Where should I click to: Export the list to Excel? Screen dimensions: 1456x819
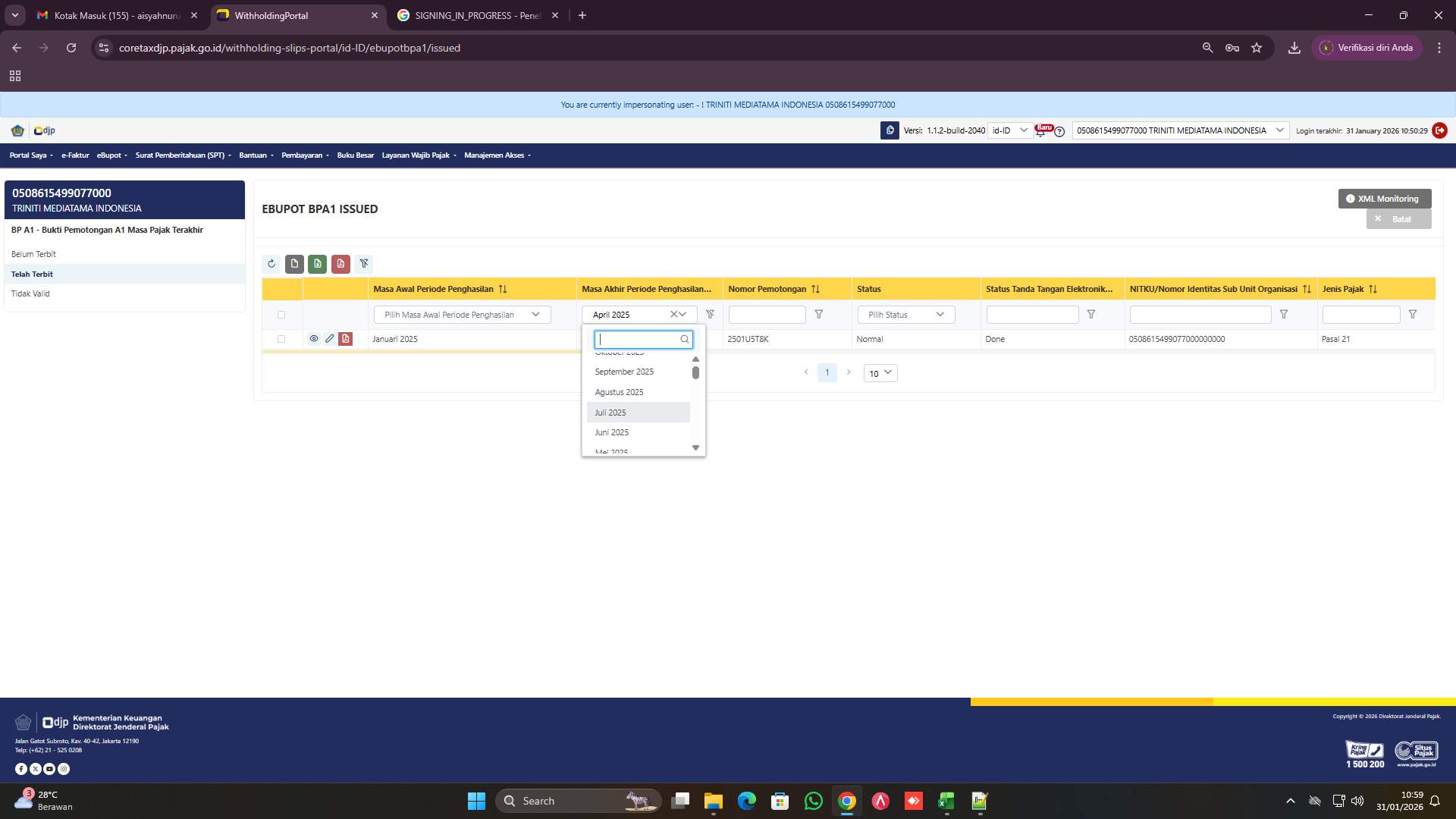coord(317,264)
